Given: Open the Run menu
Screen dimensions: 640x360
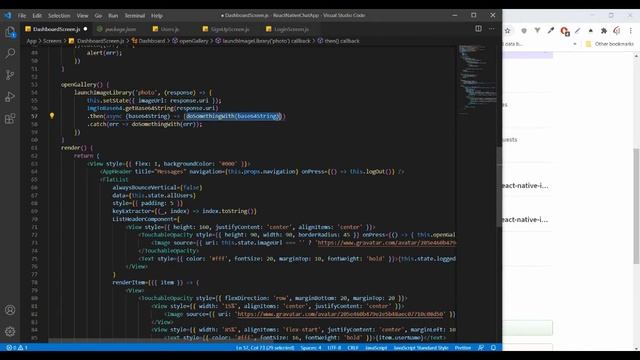Looking at the screenshot, I should [113, 16].
